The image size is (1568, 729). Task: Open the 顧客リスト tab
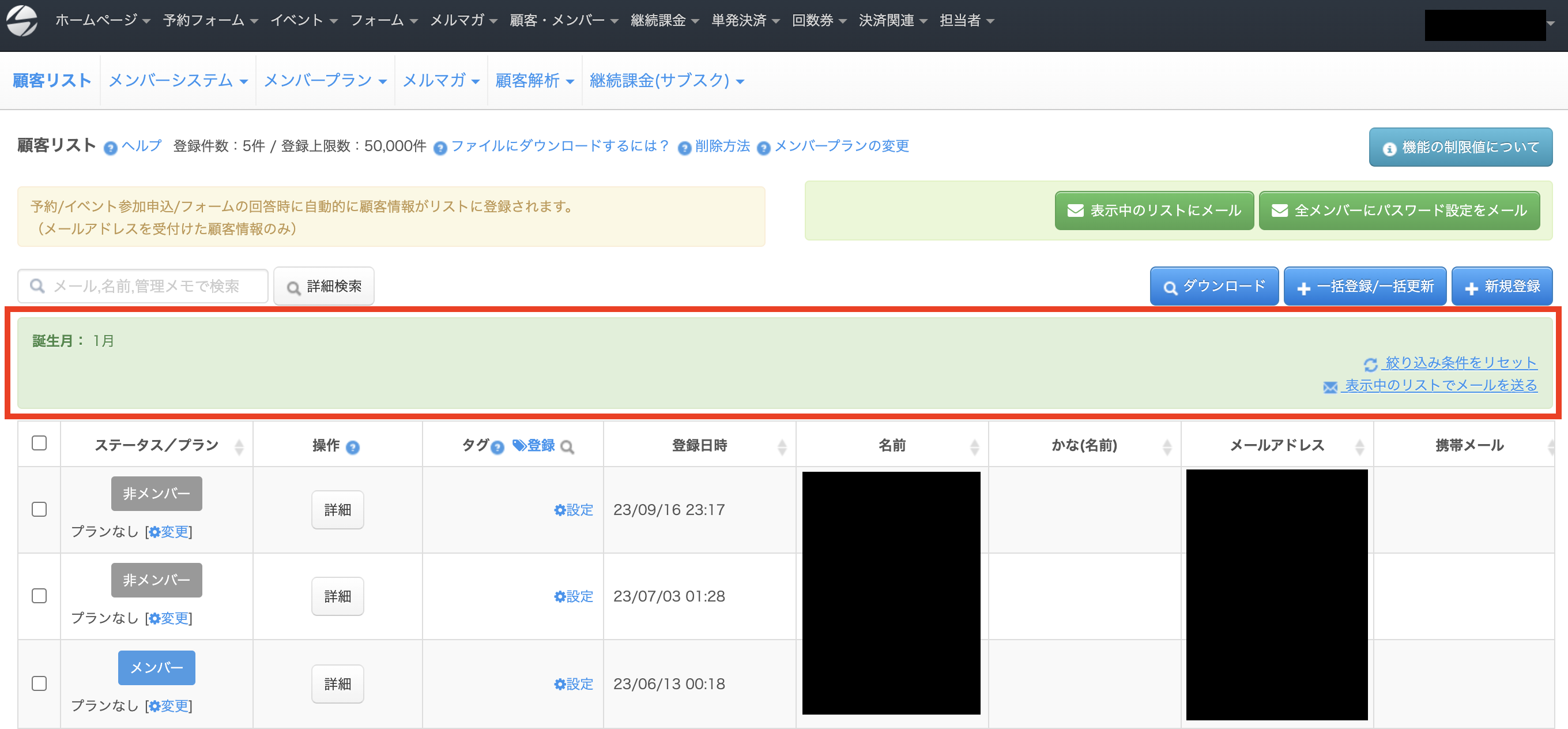click(52, 80)
